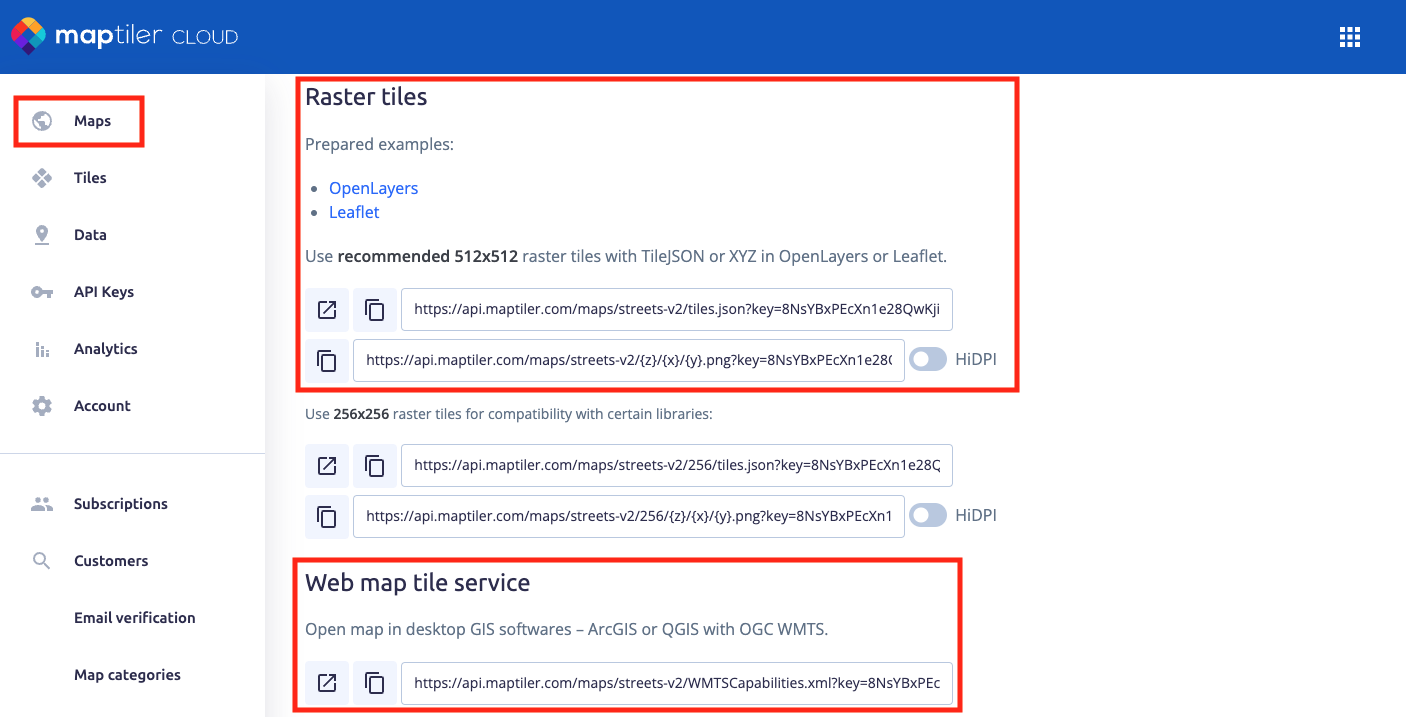Copy the 256 XYZ png tile URL

327,516
